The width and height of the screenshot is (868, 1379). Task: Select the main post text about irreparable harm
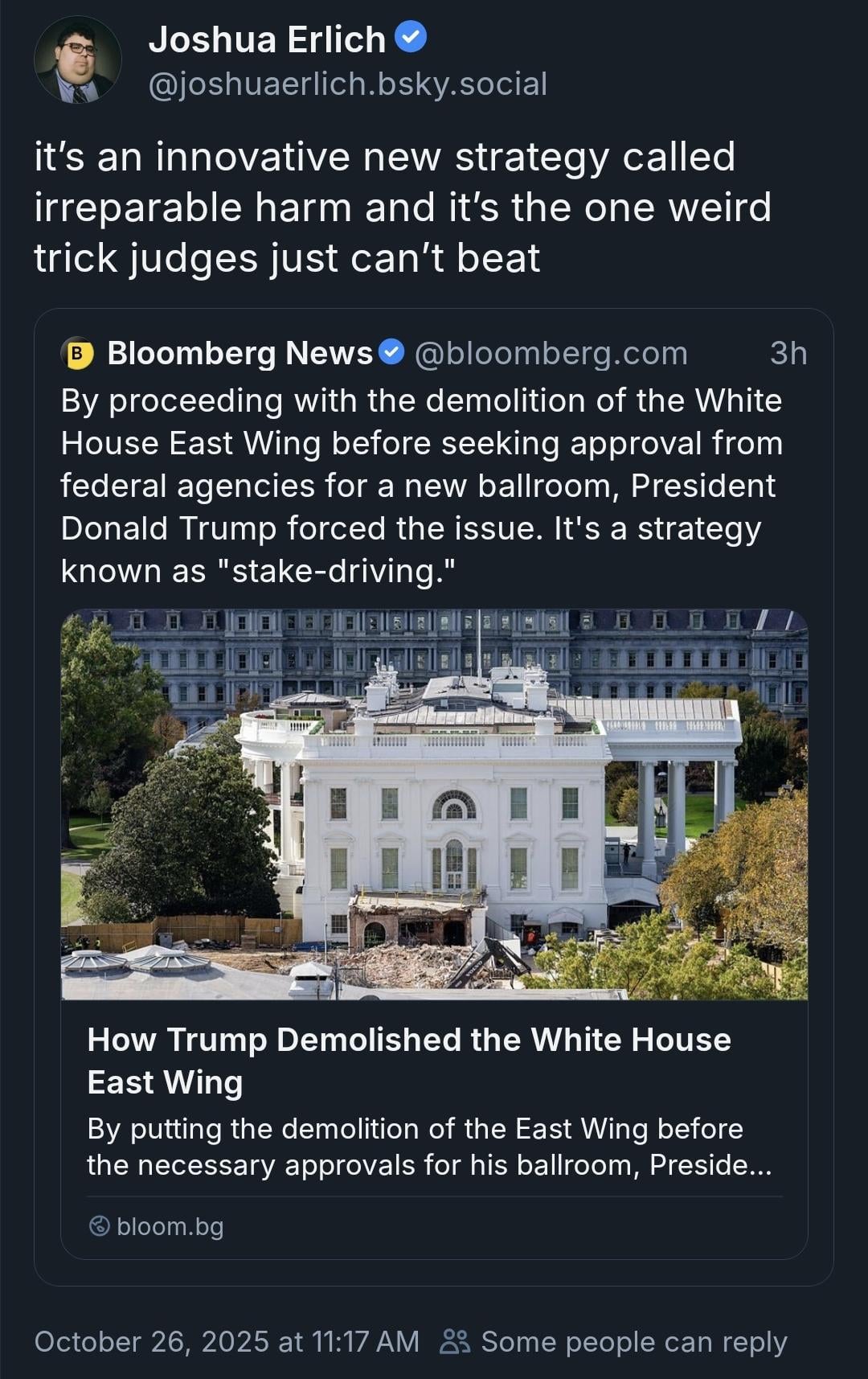[x=403, y=207]
